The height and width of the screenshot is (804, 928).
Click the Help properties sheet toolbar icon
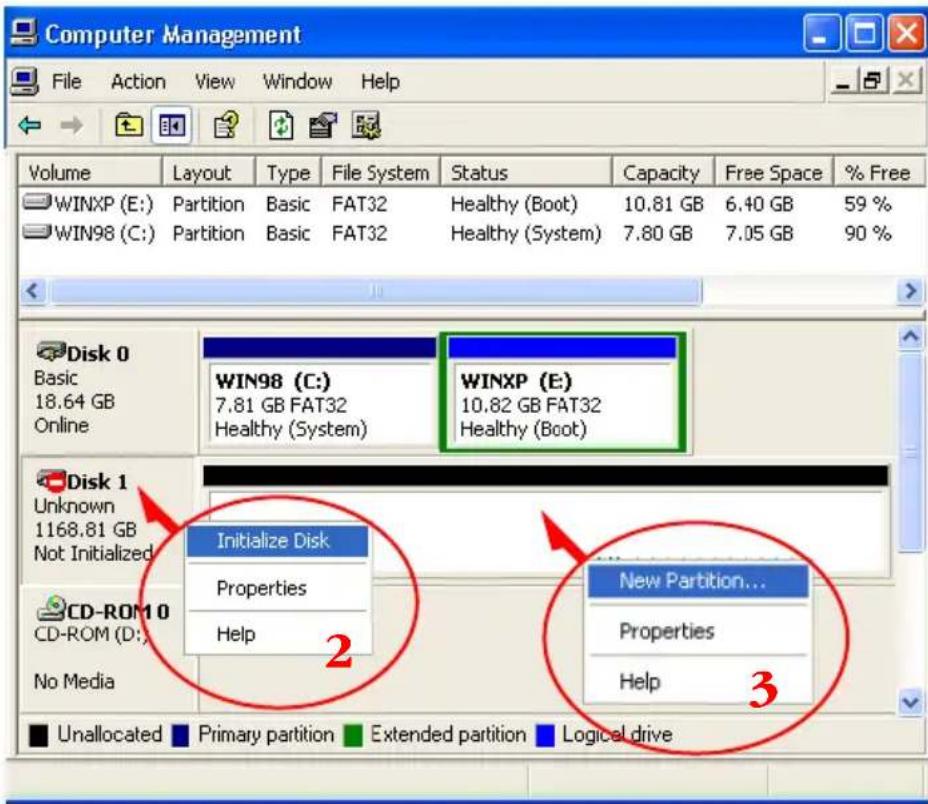point(225,125)
